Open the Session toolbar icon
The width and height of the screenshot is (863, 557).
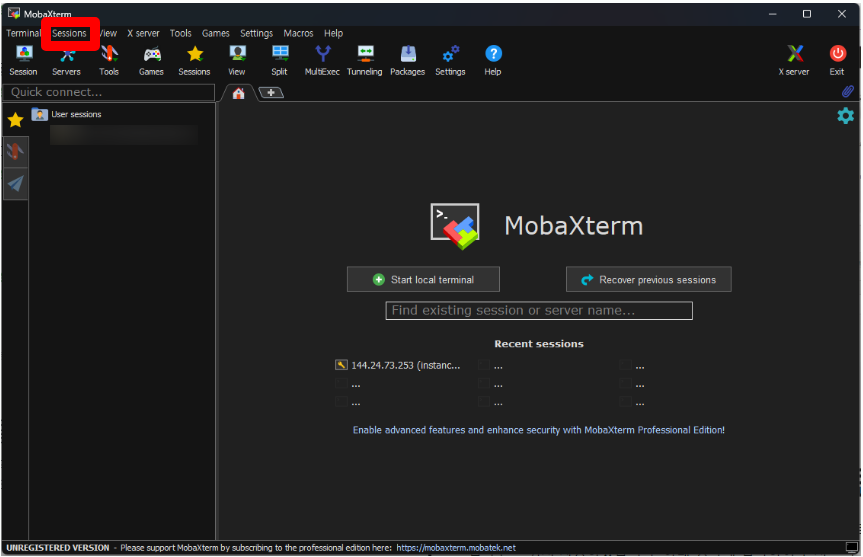[23, 61]
